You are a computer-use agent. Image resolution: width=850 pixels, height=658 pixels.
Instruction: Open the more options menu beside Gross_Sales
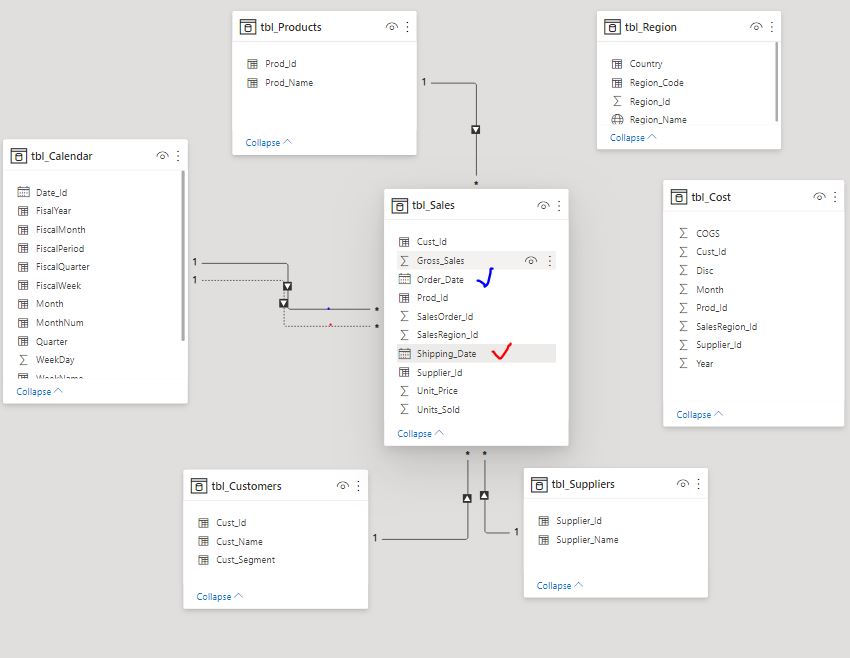click(x=552, y=260)
